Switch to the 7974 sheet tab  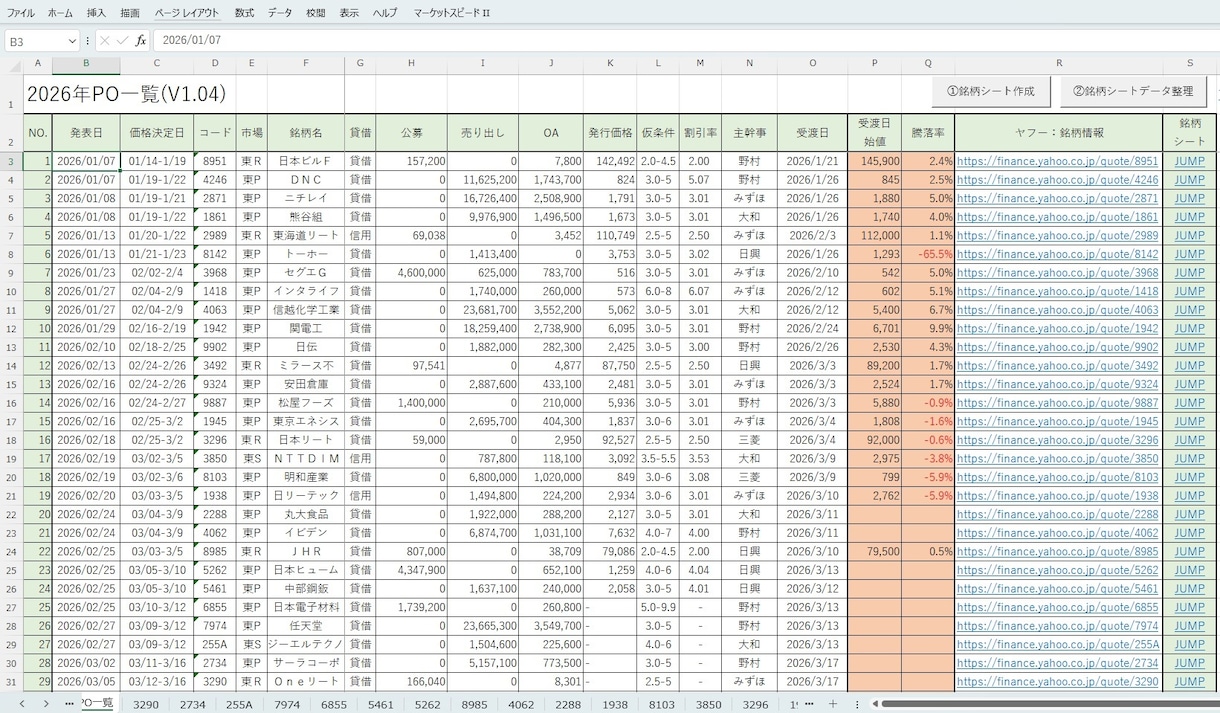tap(287, 704)
